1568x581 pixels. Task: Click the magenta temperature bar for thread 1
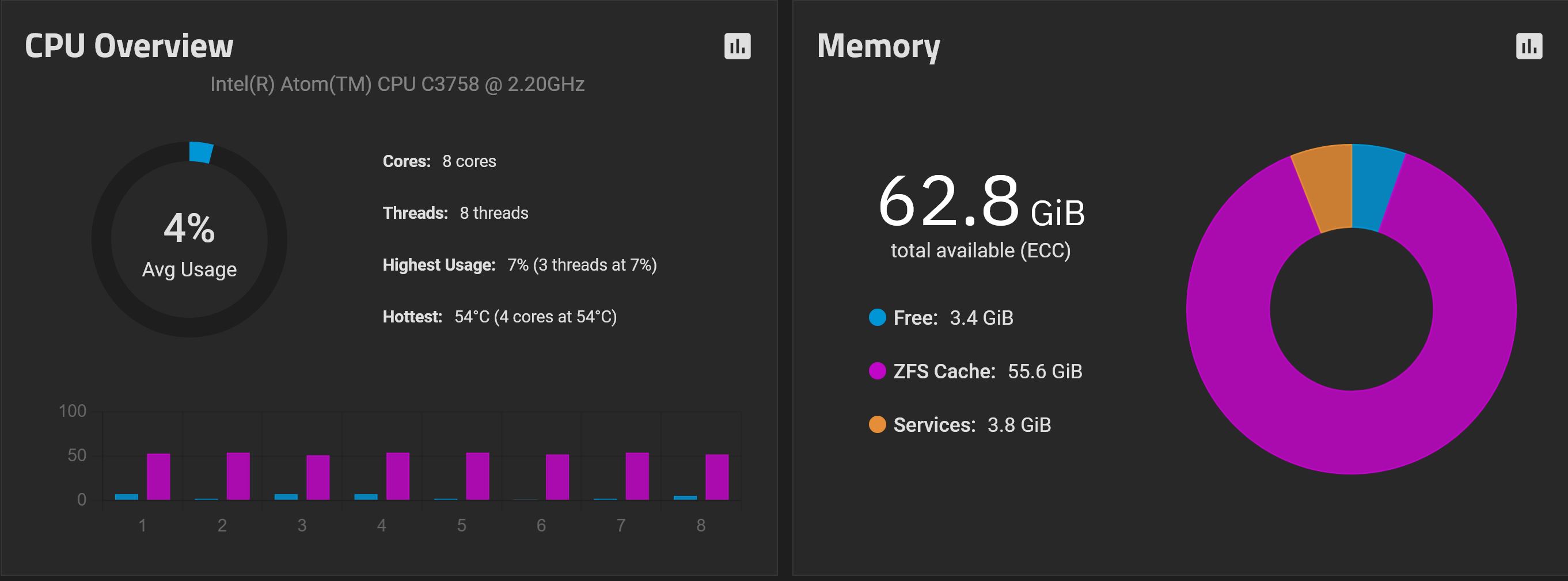(x=158, y=476)
